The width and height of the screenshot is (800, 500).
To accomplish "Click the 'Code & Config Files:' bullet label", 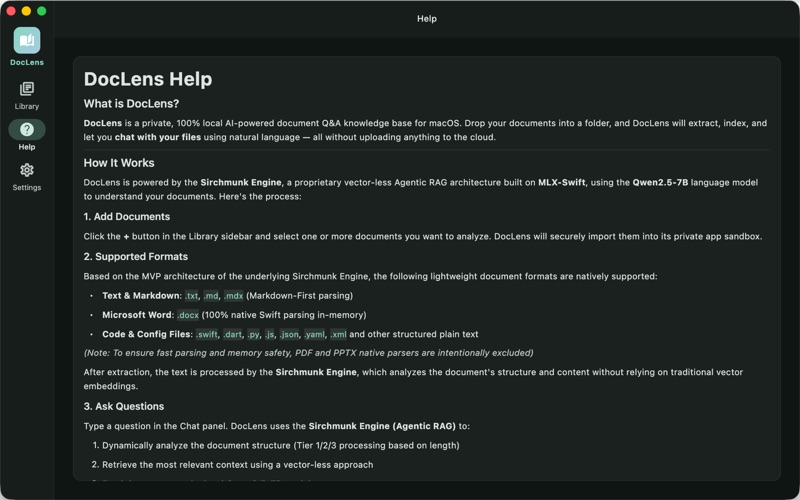I will (147, 335).
